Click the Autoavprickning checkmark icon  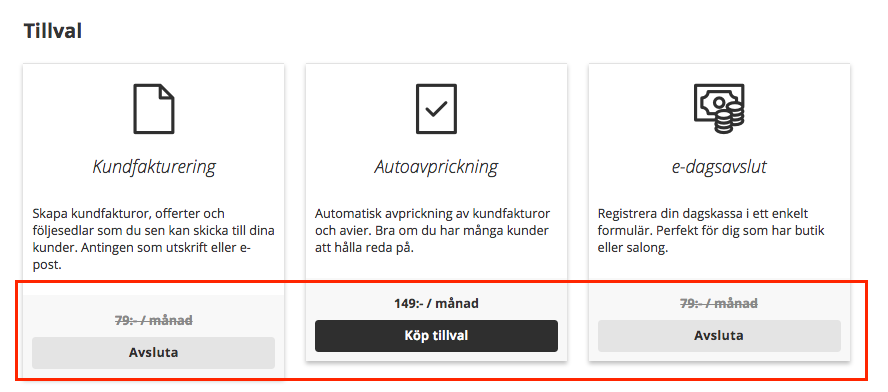[x=436, y=109]
